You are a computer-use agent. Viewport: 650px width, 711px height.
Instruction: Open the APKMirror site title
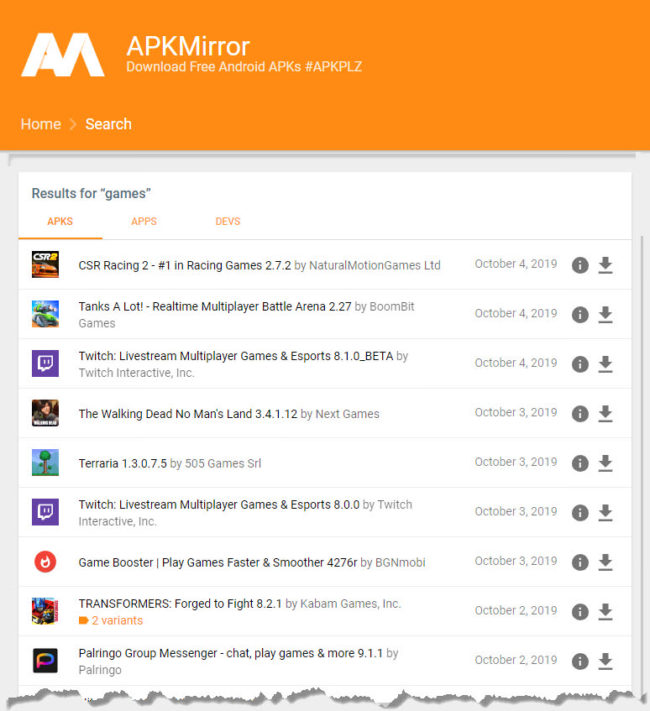coord(188,46)
